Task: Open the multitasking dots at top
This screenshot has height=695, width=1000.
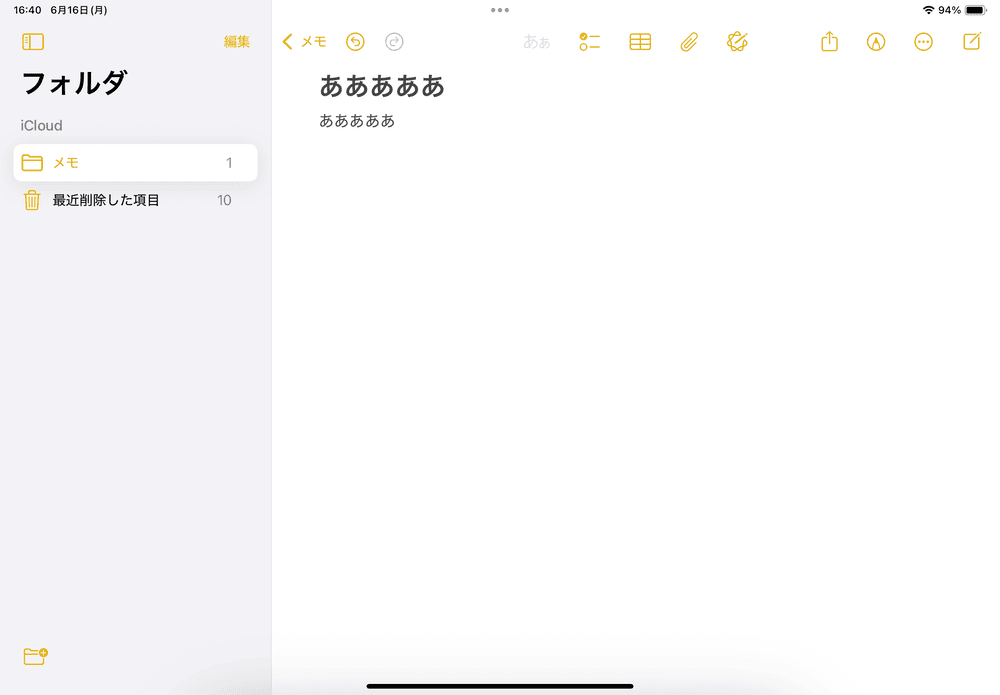Action: coord(500,10)
